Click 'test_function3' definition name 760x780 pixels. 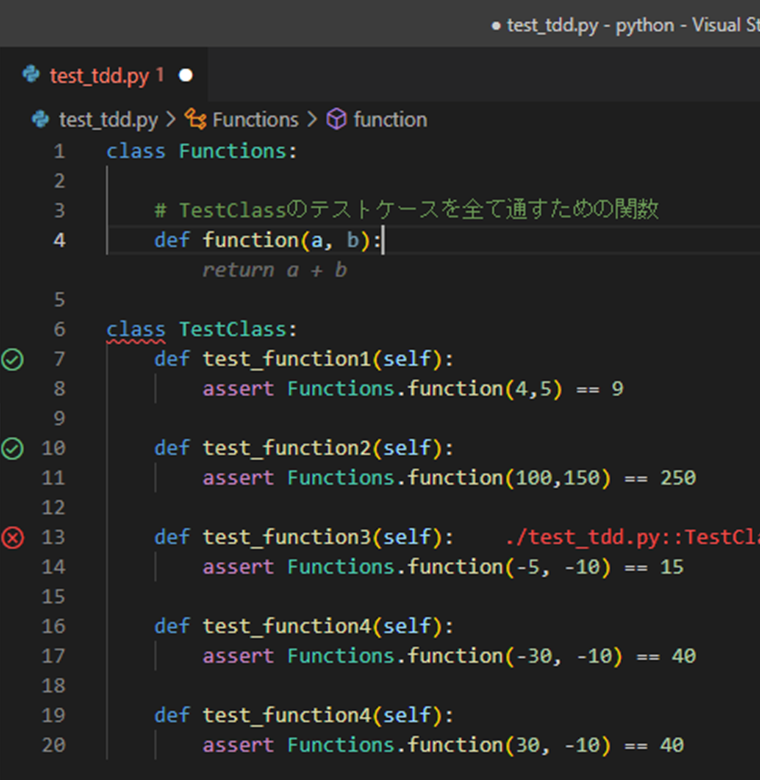coord(287,537)
